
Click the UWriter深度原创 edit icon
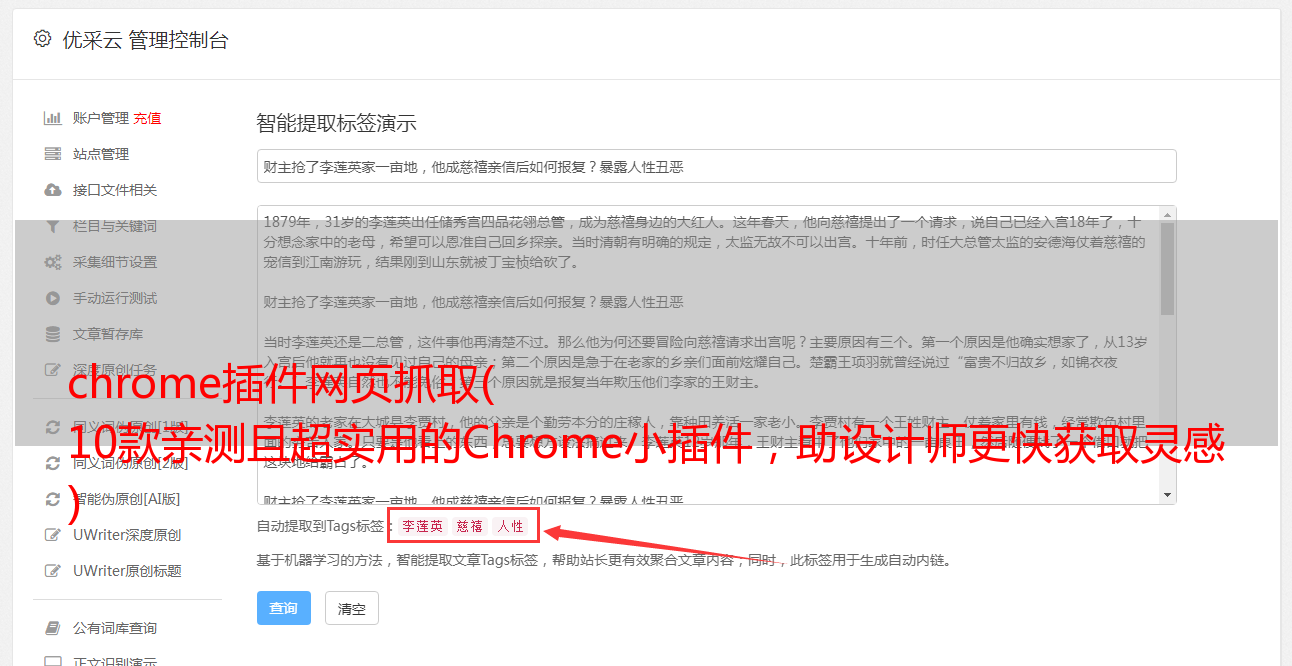click(x=53, y=535)
